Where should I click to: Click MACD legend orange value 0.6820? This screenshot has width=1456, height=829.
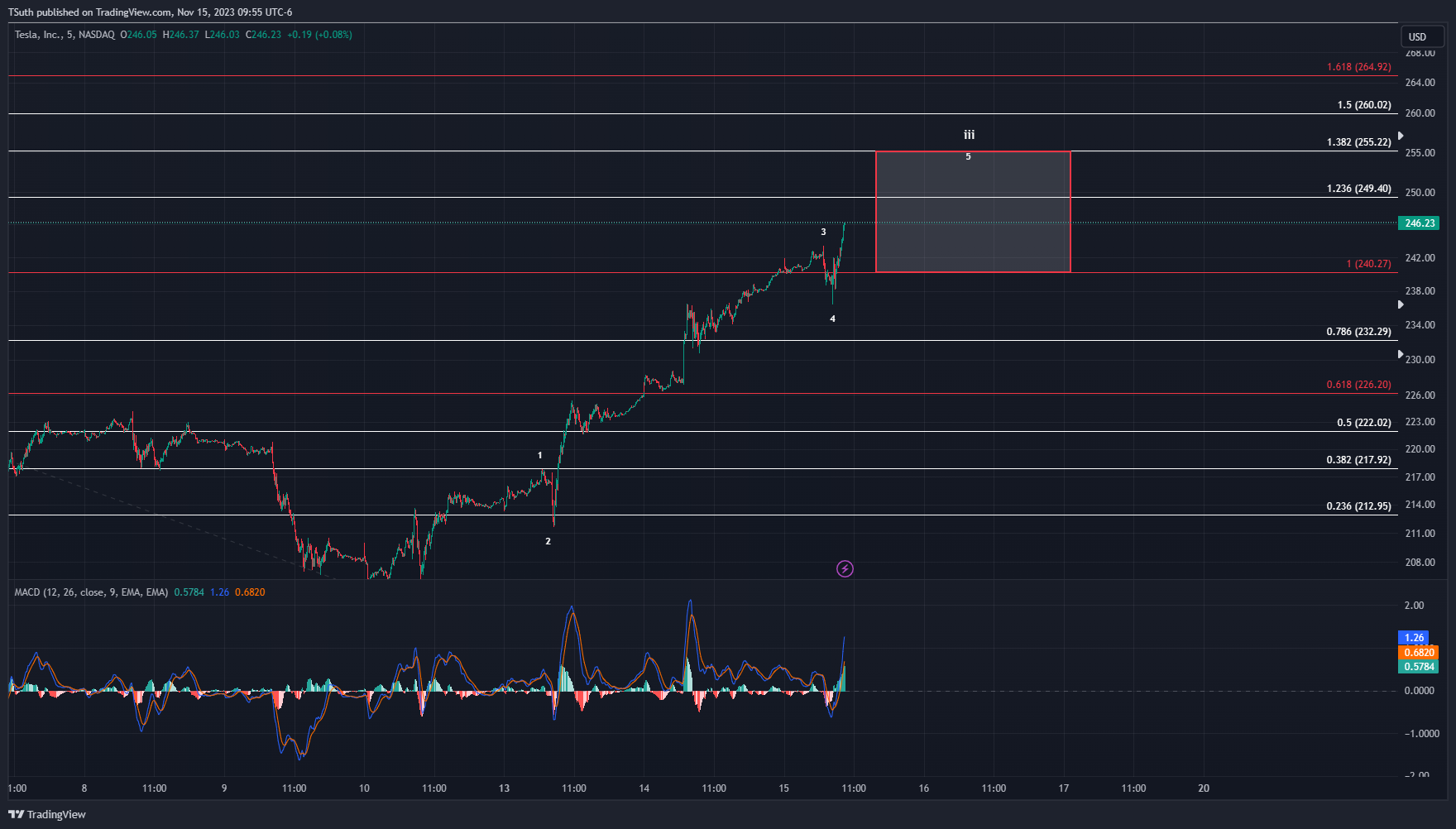coord(250,592)
